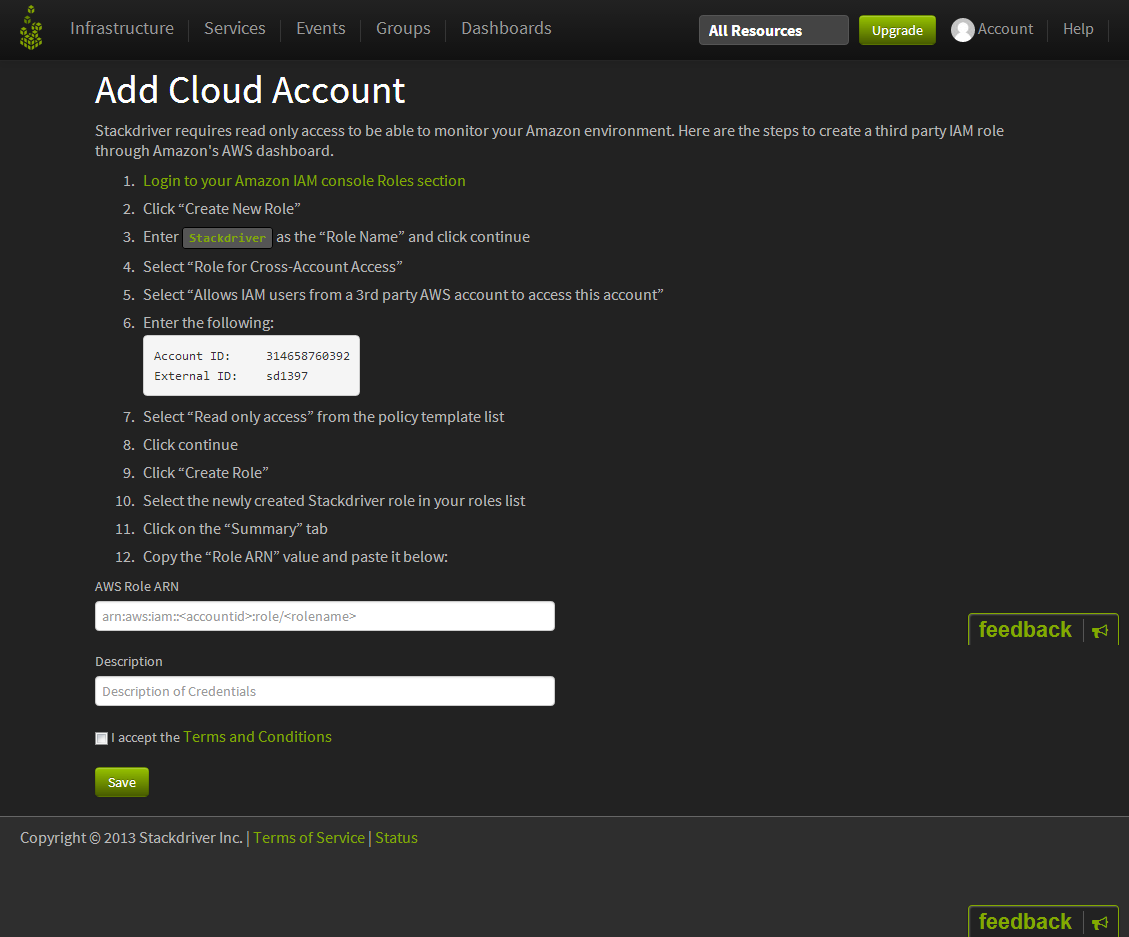This screenshot has height=937, width=1129.
Task: Click the AWS Role ARN input field
Action: (x=325, y=616)
